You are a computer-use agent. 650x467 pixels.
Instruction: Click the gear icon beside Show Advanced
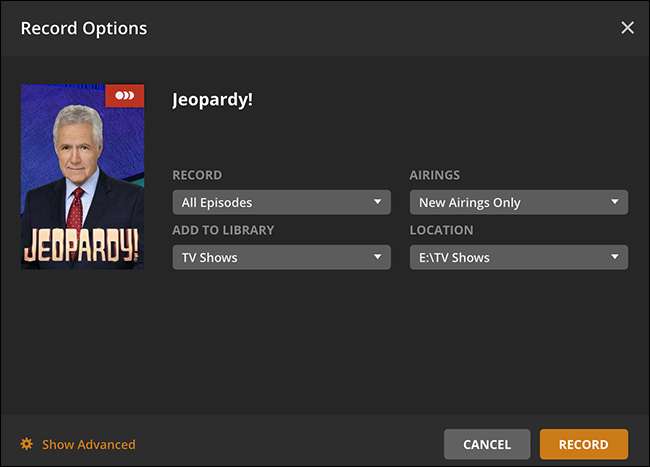[27, 444]
